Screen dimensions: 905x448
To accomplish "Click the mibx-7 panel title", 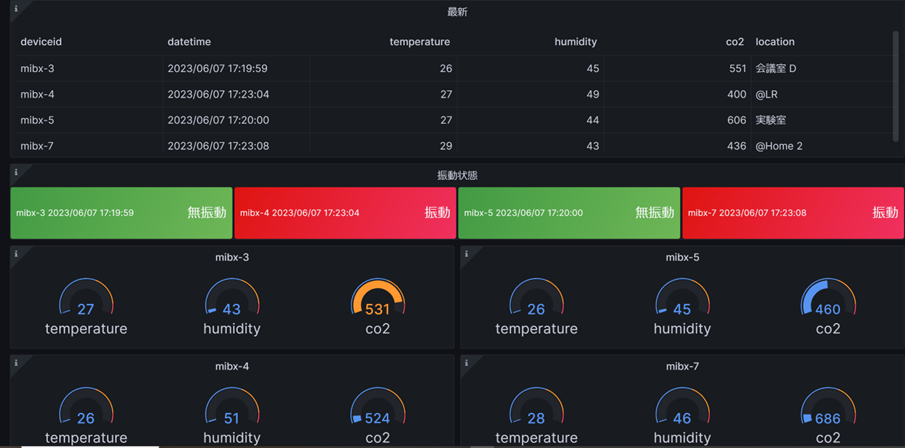I will [682, 367].
